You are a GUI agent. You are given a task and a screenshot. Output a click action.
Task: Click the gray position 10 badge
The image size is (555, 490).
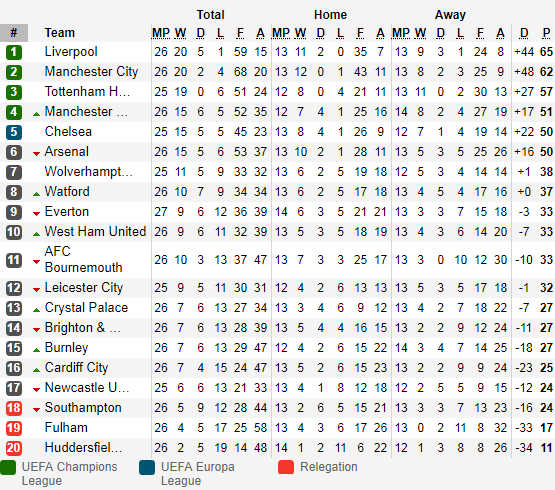click(14, 232)
